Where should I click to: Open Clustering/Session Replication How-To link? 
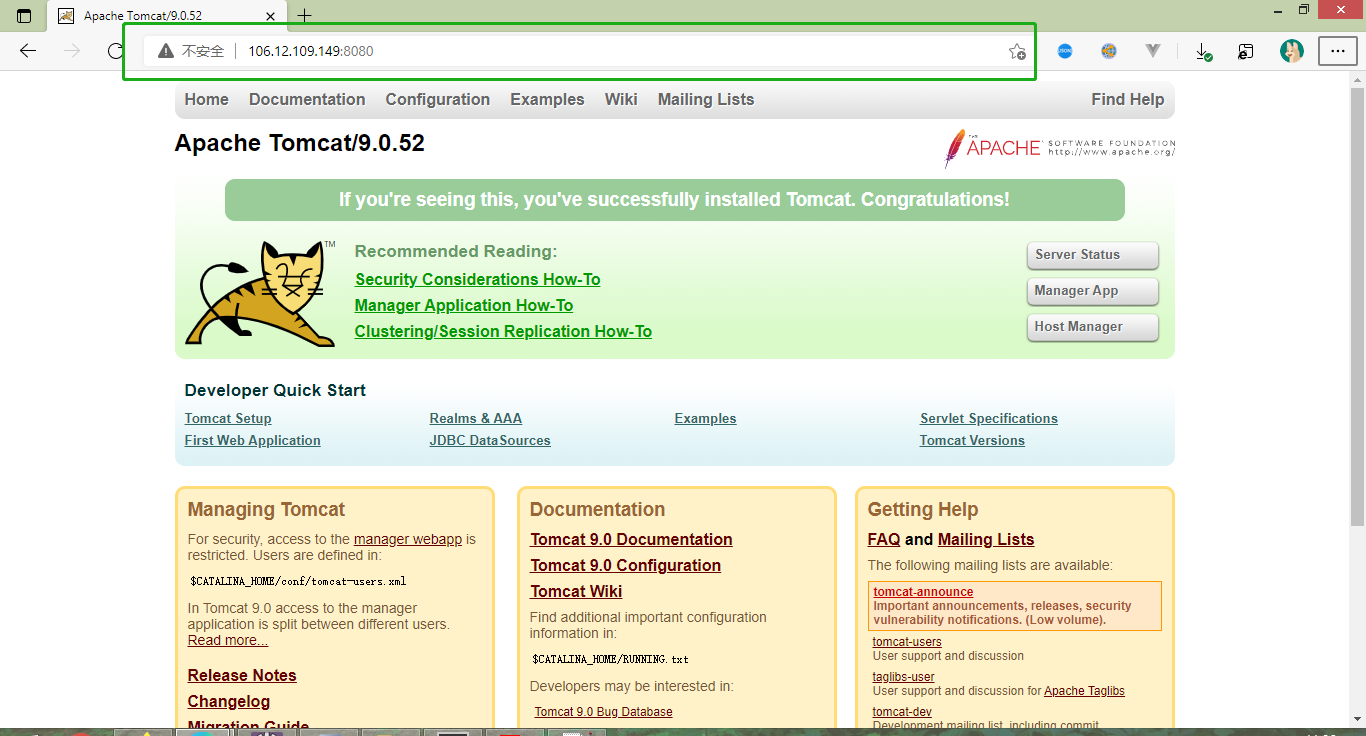[503, 332]
